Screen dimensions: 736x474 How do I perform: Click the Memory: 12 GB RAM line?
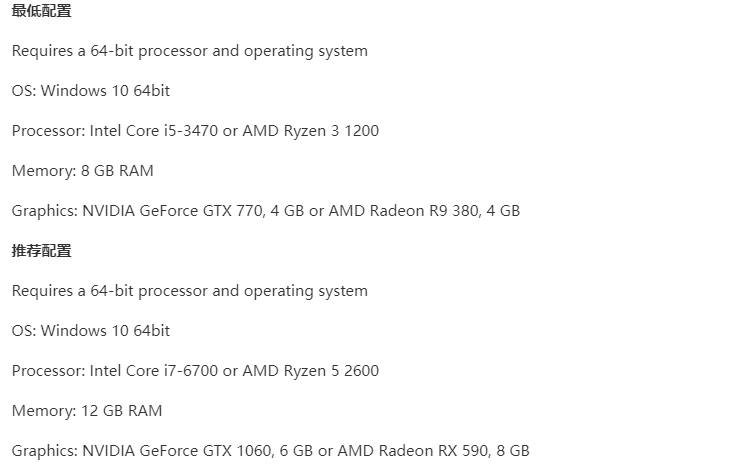pyautogui.click(x=87, y=411)
